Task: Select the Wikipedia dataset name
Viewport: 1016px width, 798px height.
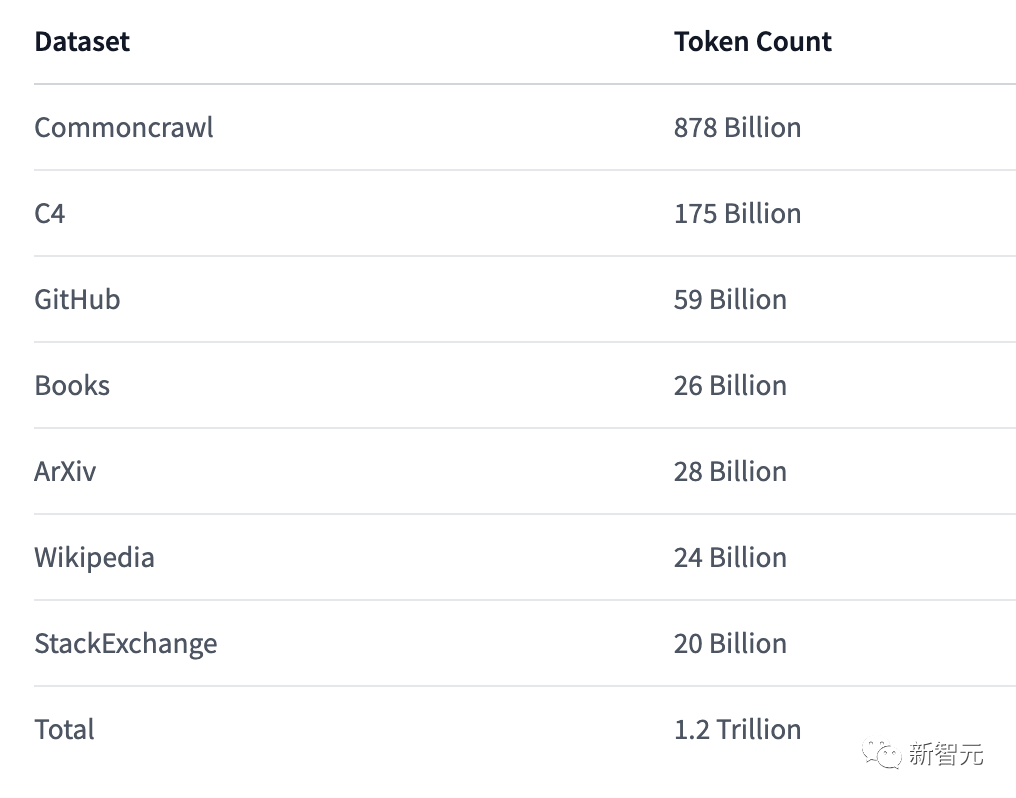Action: [x=94, y=558]
